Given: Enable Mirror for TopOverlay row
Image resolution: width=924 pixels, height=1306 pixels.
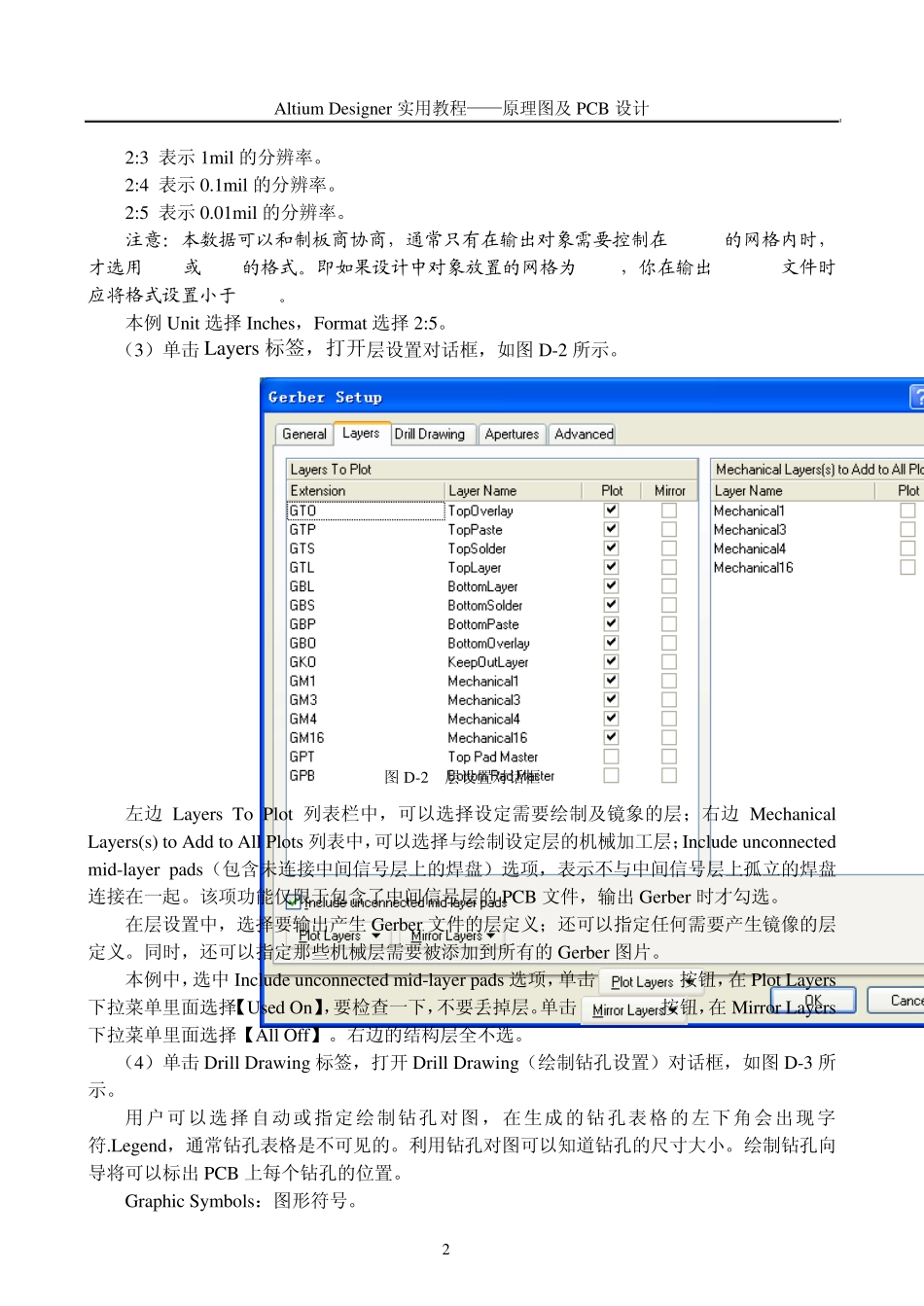Looking at the screenshot, I should point(669,510).
